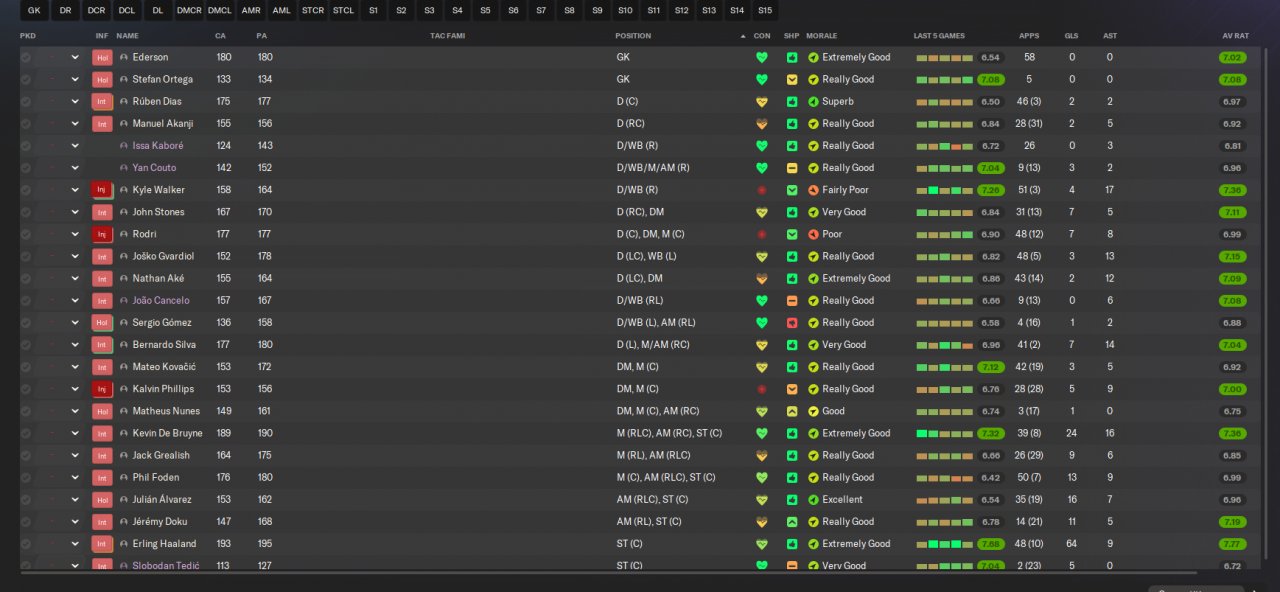This screenshot has height=592, width=1280.
Task: Click the Hol badge for Matheus Nunes
Action: pos(102,411)
